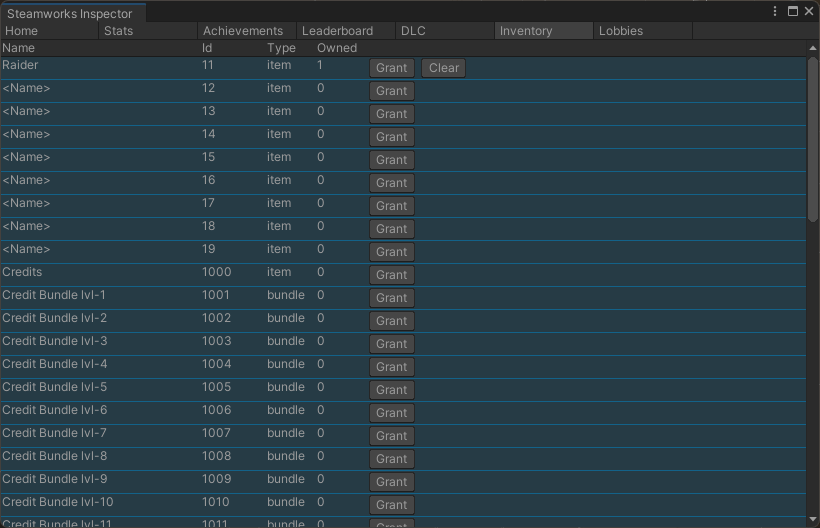Screen dimensions: 820x528
Task: Click the <Name> entry with Id 12
Action: (x=26, y=88)
